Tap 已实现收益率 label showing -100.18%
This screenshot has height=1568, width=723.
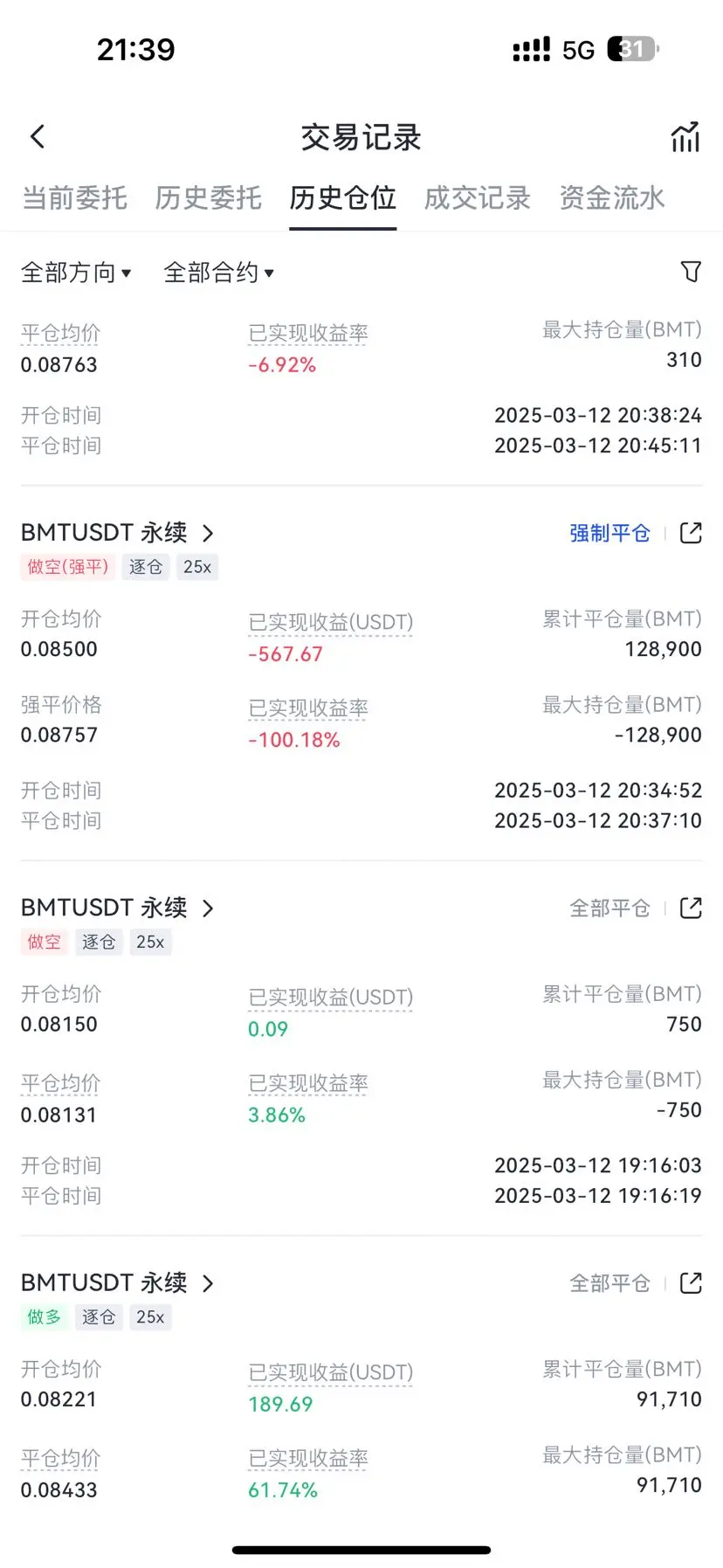[x=308, y=708]
